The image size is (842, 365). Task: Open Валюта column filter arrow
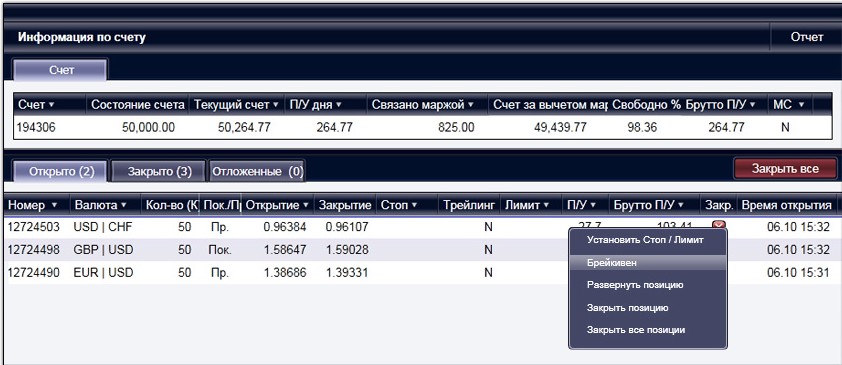click(124, 205)
